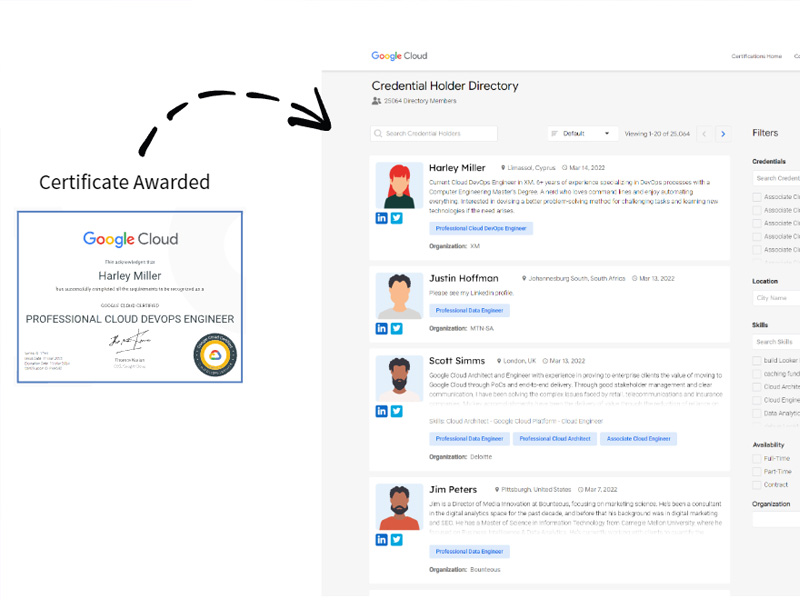This screenshot has width=800, height=600.
Task: Click clock icon beside Mar 7, 2022
Action: click(x=581, y=490)
